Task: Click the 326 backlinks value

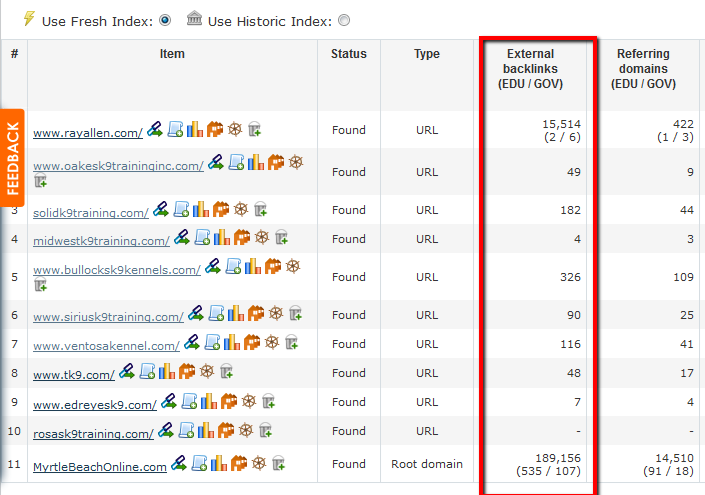Action: [570, 277]
